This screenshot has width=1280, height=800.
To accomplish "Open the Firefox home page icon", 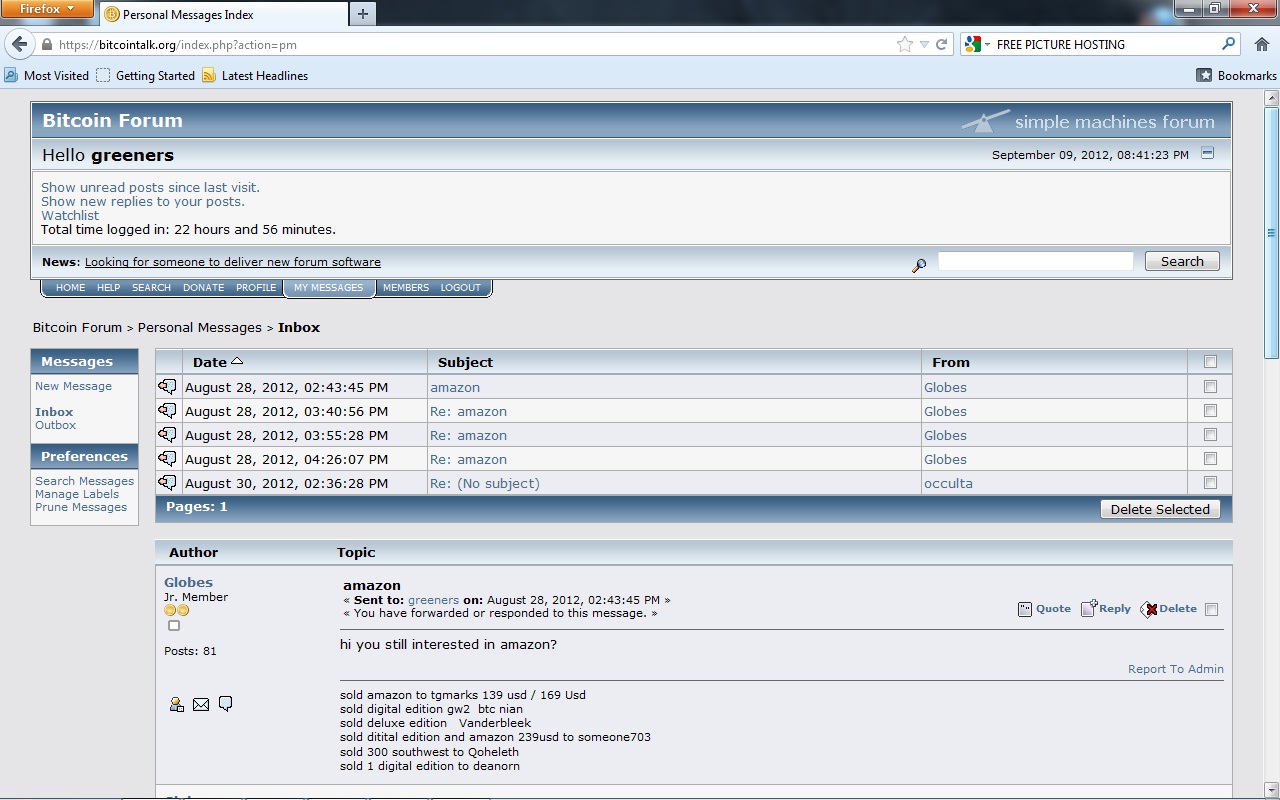I will point(1261,45).
